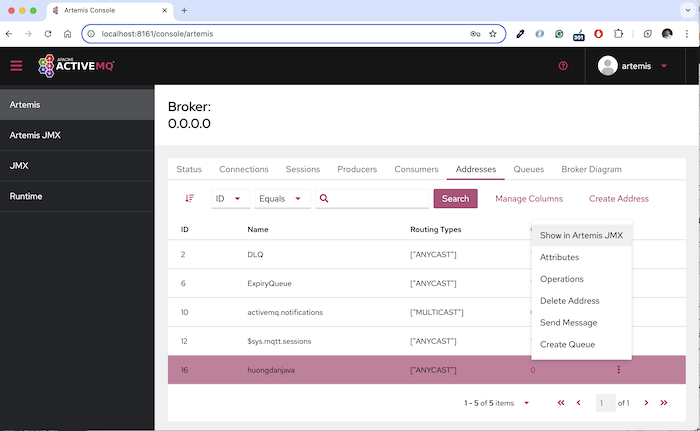Viewport: 700px width, 431px height.
Task: Close the Artemis Console tab
Action: [x=164, y=10]
